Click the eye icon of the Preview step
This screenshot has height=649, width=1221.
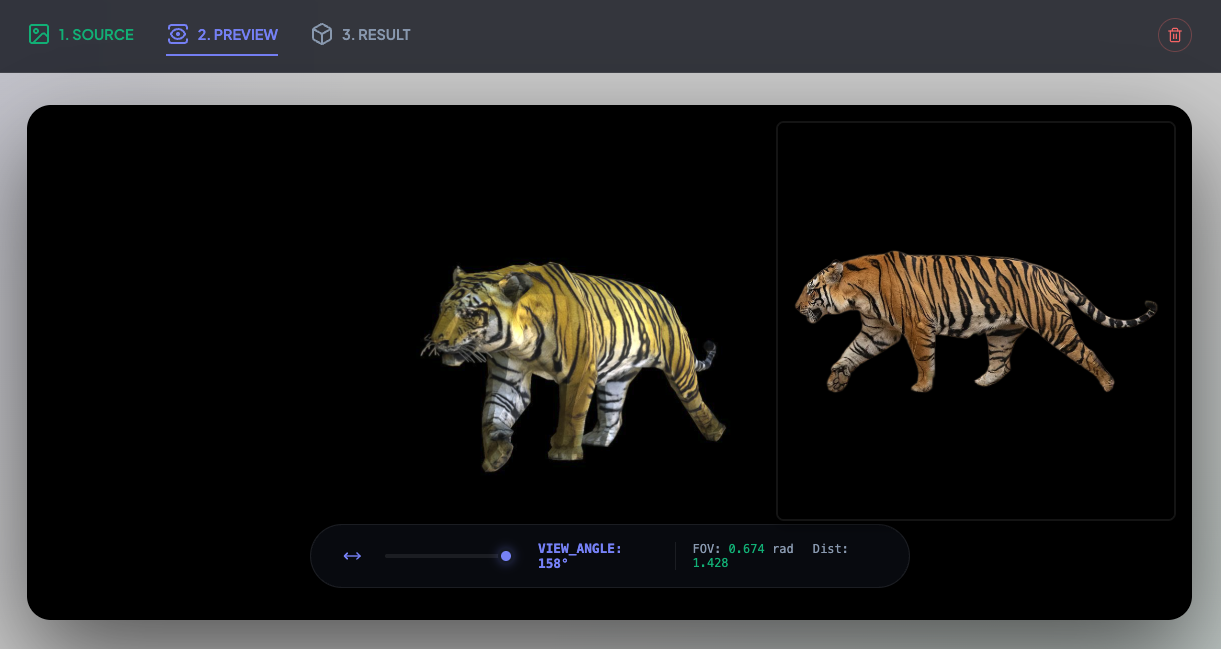[178, 34]
